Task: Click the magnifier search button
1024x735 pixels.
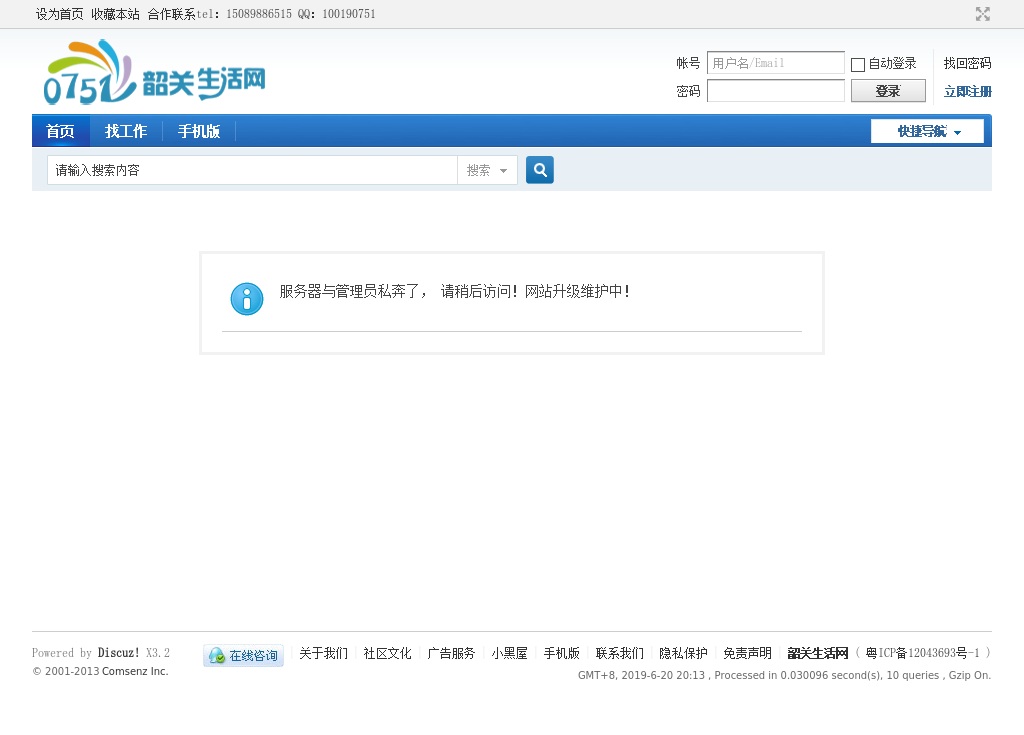Action: (540, 170)
